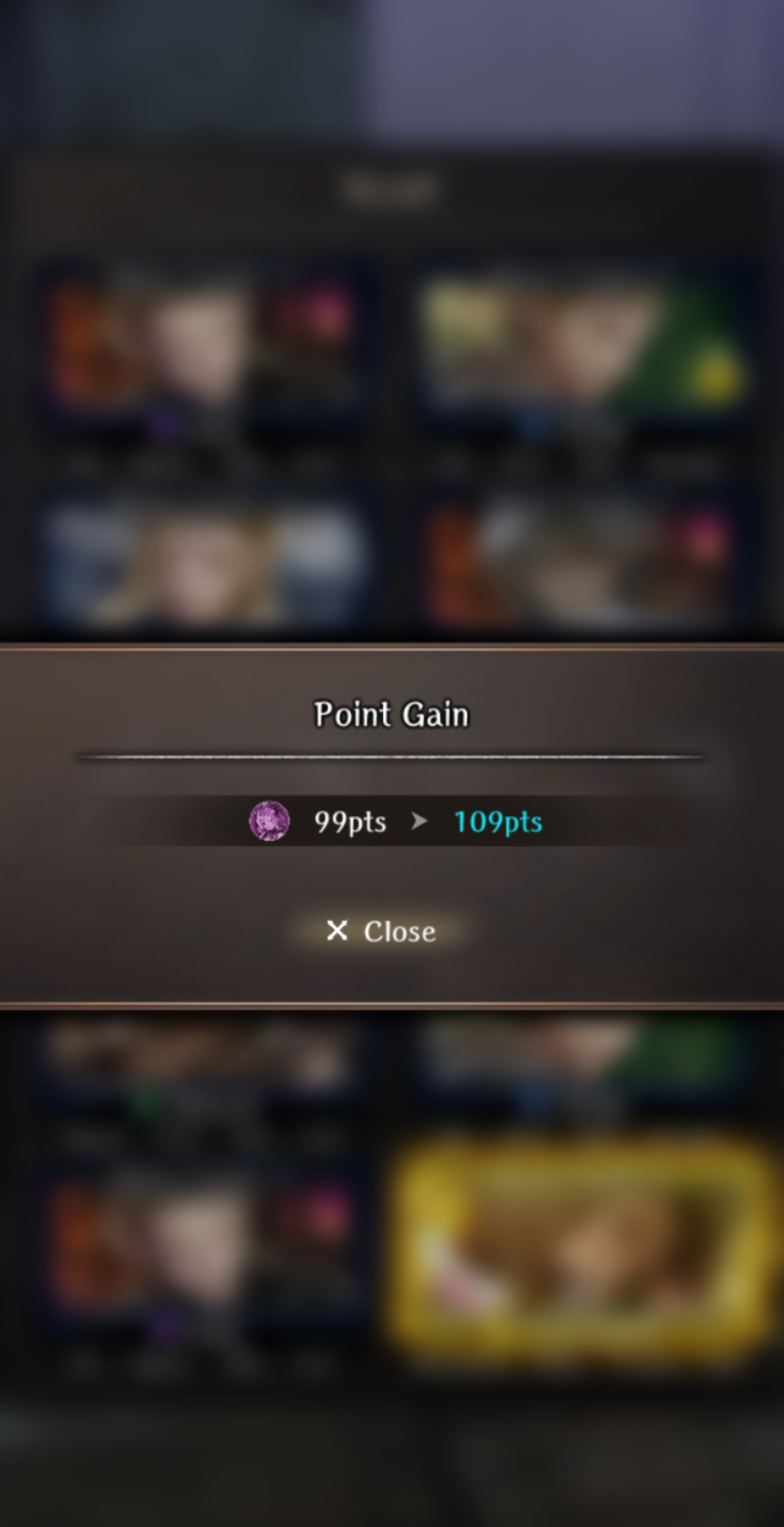Viewport: 784px width, 1527px height.
Task: Click the purple gem points icon
Action: click(x=269, y=821)
